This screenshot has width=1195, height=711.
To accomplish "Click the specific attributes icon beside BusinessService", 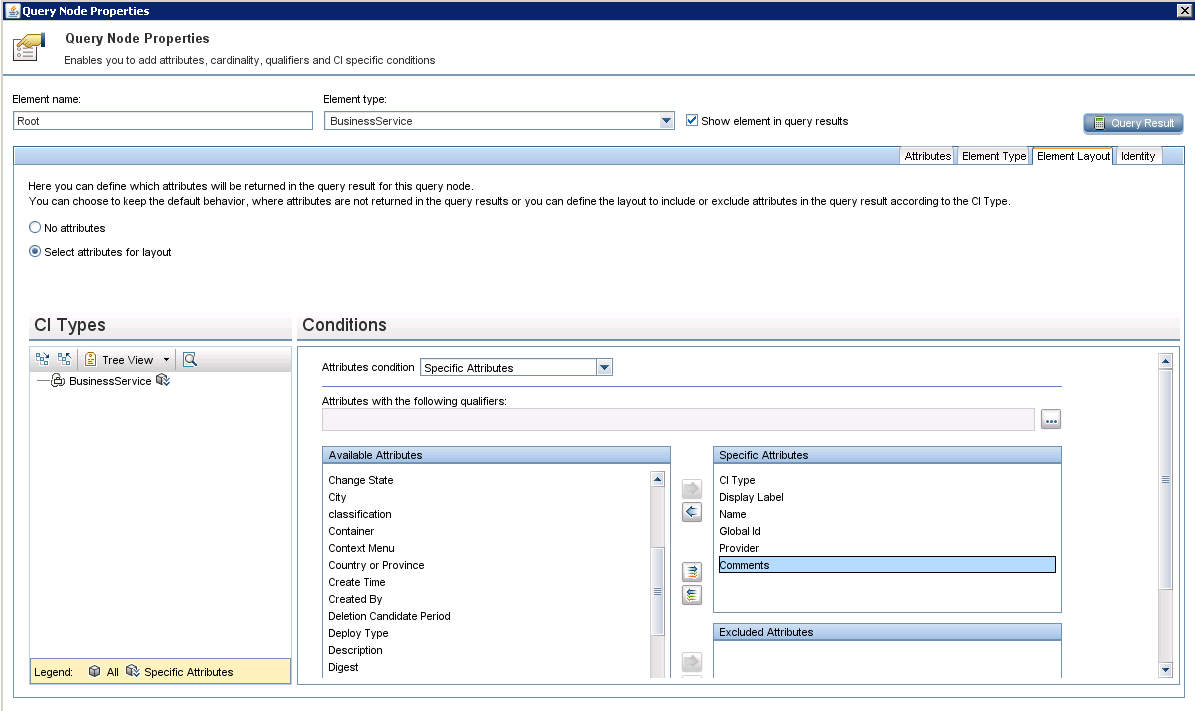I will (163, 381).
